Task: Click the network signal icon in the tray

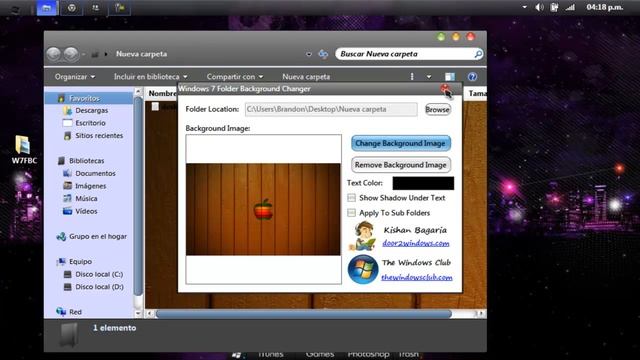Action: [x=570, y=7]
